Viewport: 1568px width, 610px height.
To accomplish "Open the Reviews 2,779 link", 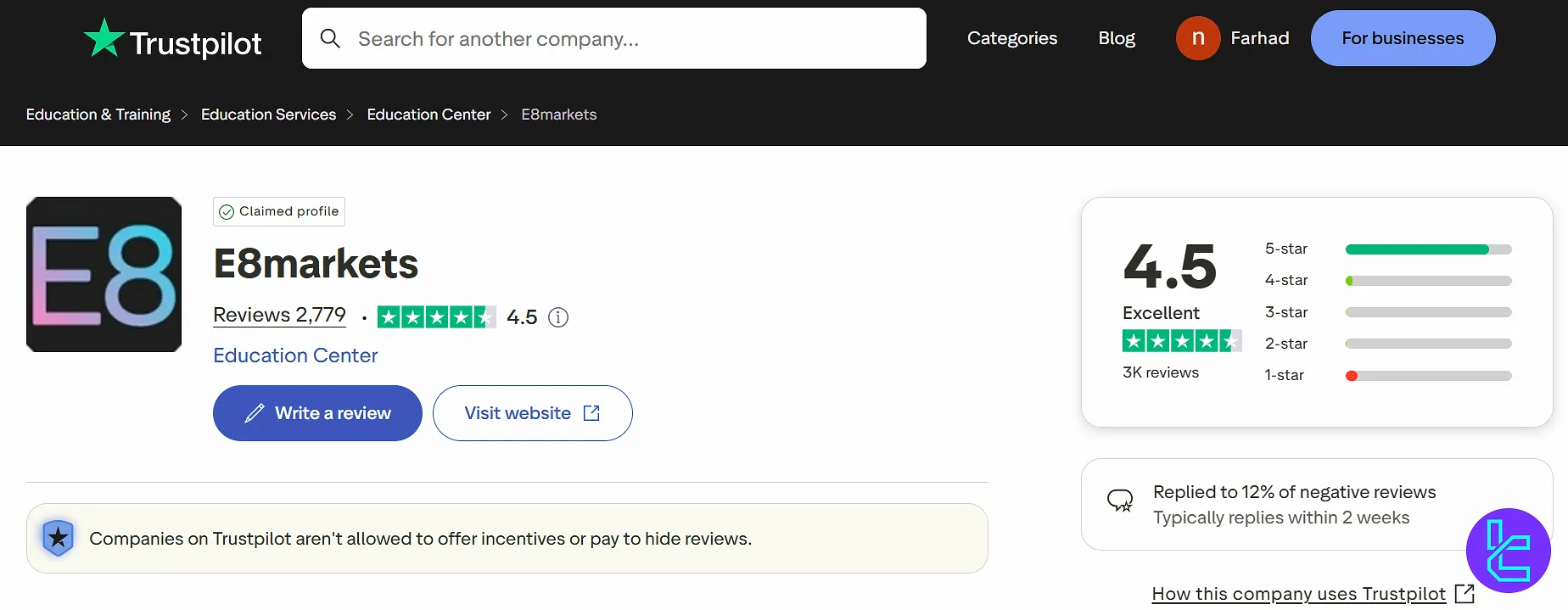I will [x=279, y=315].
